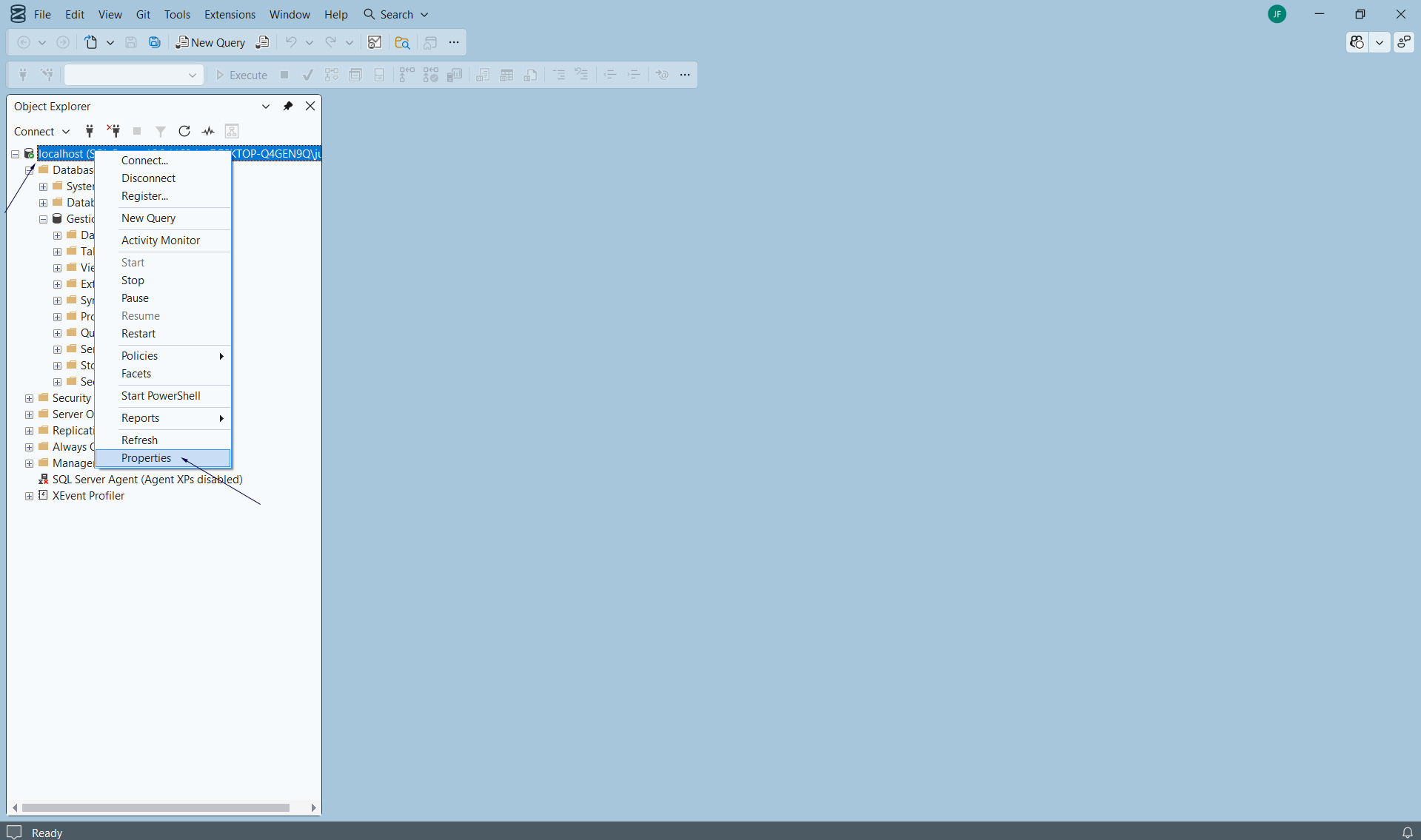Open Activity Monitor icon in Object Explorer toolbar
This screenshot has width=1421, height=840.
[208, 131]
